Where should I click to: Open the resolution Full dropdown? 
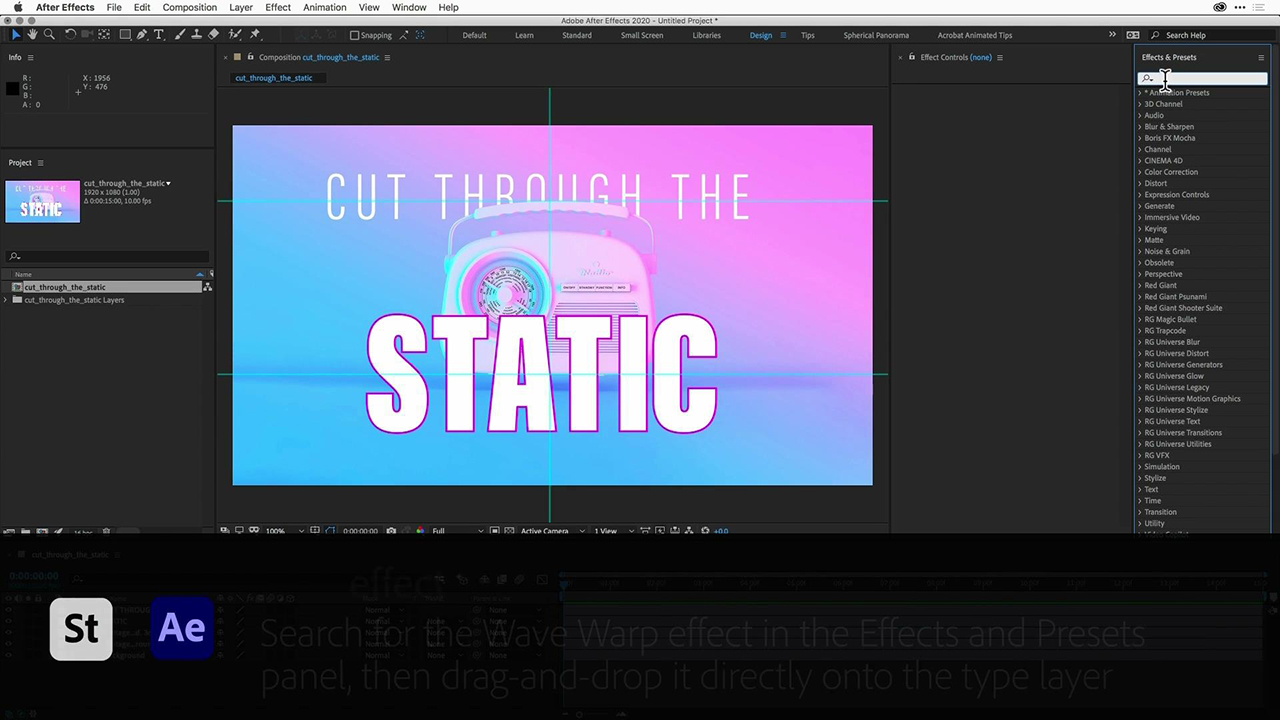tap(457, 531)
